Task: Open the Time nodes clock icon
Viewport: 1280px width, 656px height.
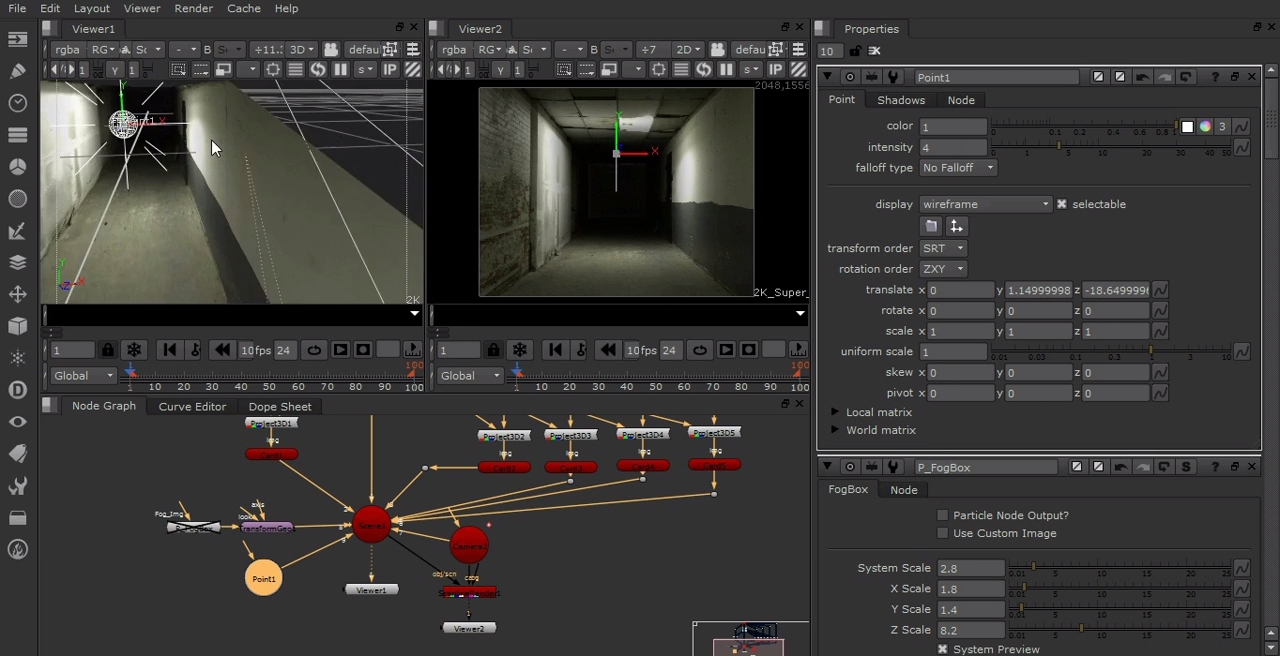Action: (17, 103)
